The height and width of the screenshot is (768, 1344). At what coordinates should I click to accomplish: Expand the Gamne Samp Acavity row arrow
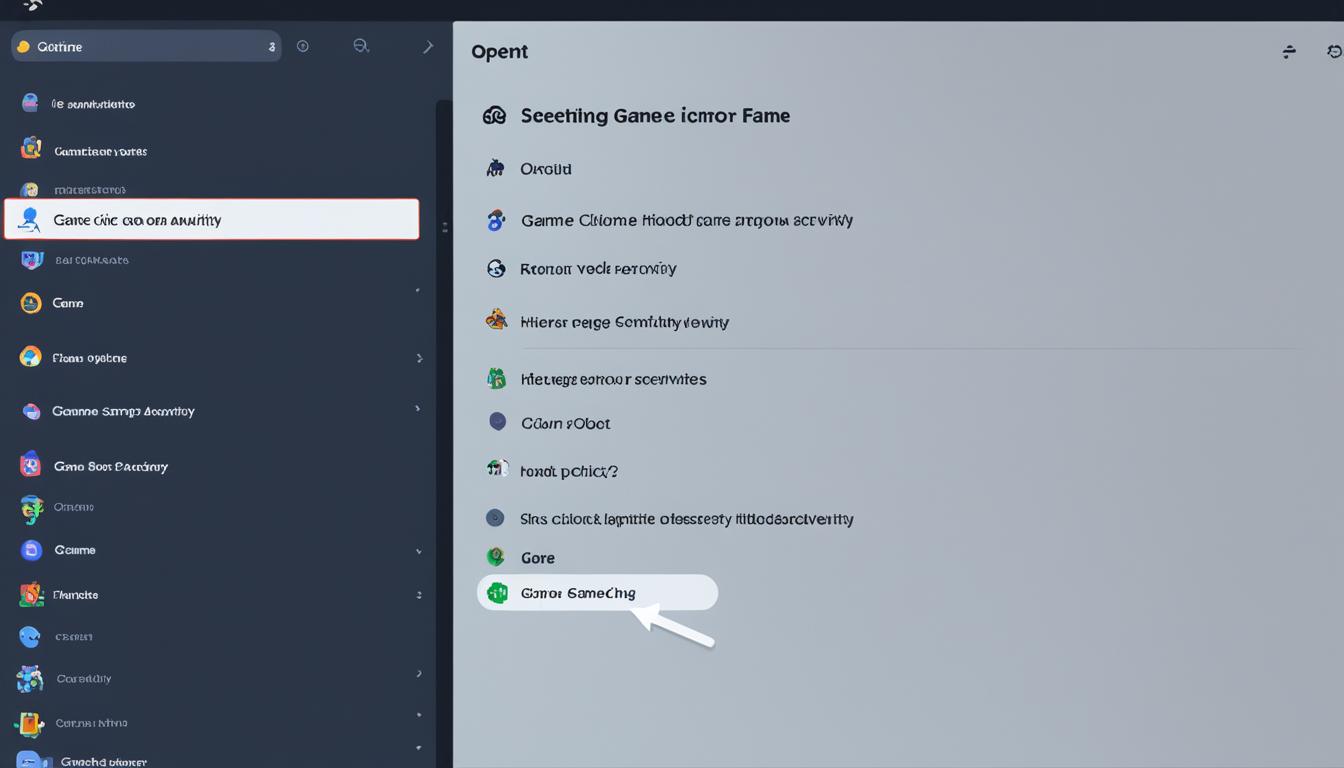[x=418, y=408]
